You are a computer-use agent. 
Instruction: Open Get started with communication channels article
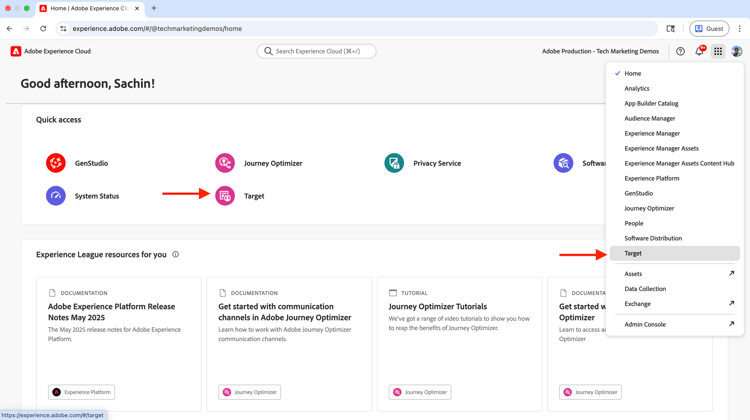click(x=285, y=312)
